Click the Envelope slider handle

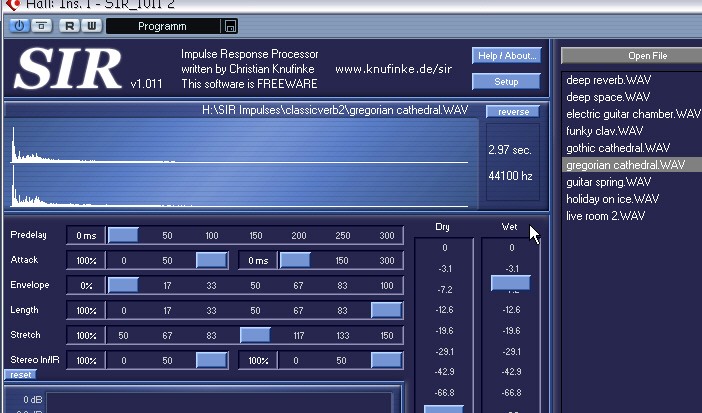pos(123,285)
